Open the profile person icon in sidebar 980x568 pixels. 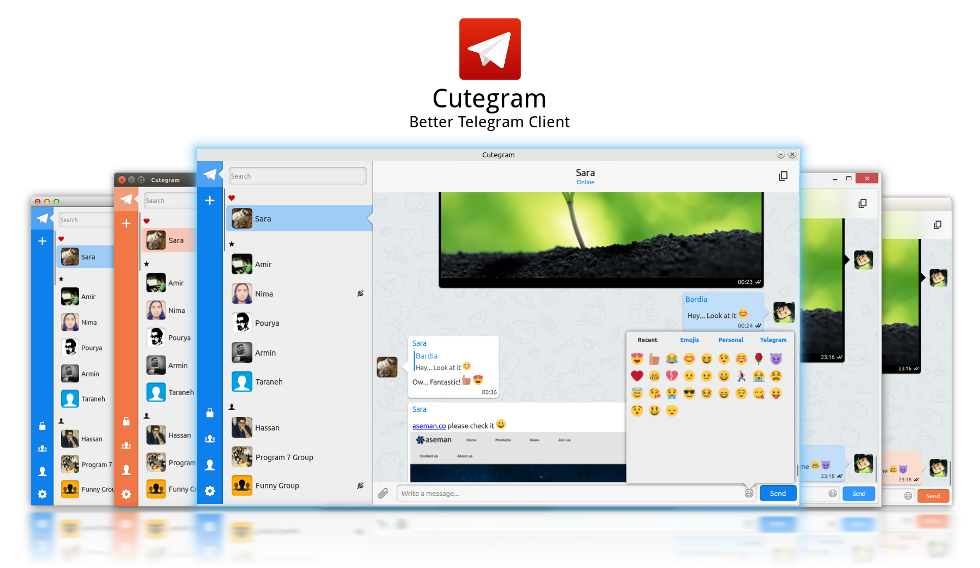[210, 465]
